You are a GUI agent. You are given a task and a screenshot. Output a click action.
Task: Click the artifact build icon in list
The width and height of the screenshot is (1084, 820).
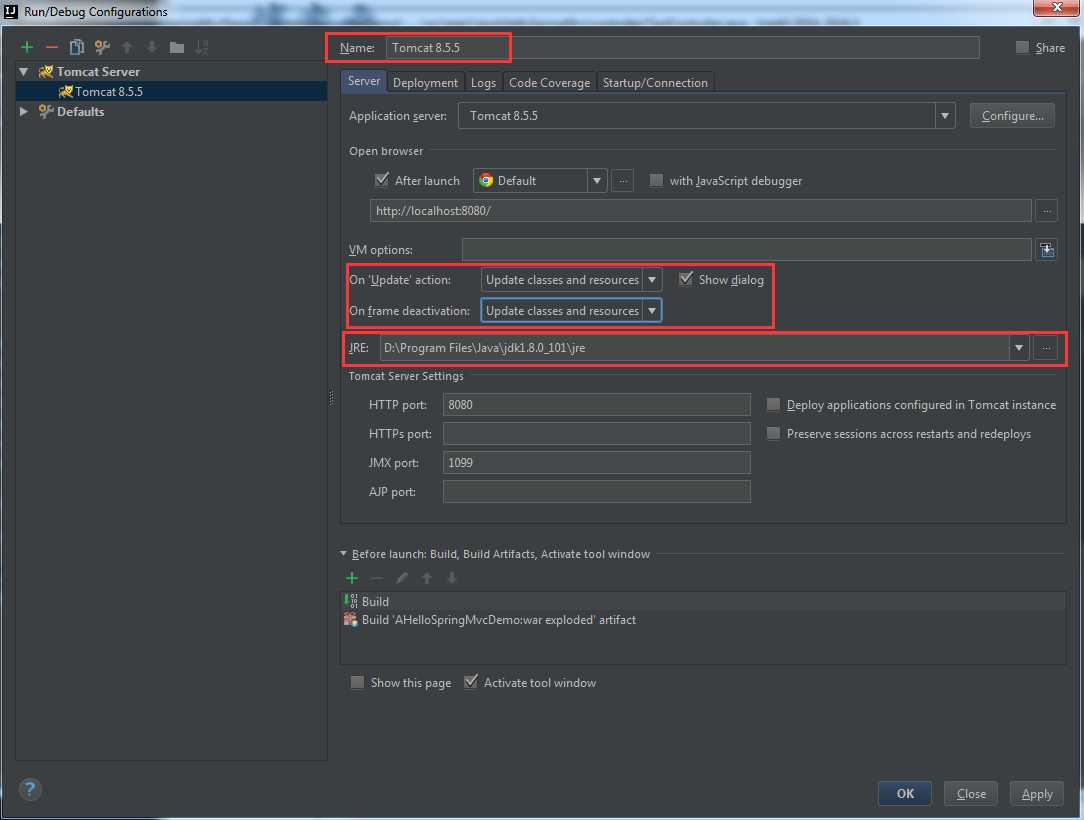(351, 619)
